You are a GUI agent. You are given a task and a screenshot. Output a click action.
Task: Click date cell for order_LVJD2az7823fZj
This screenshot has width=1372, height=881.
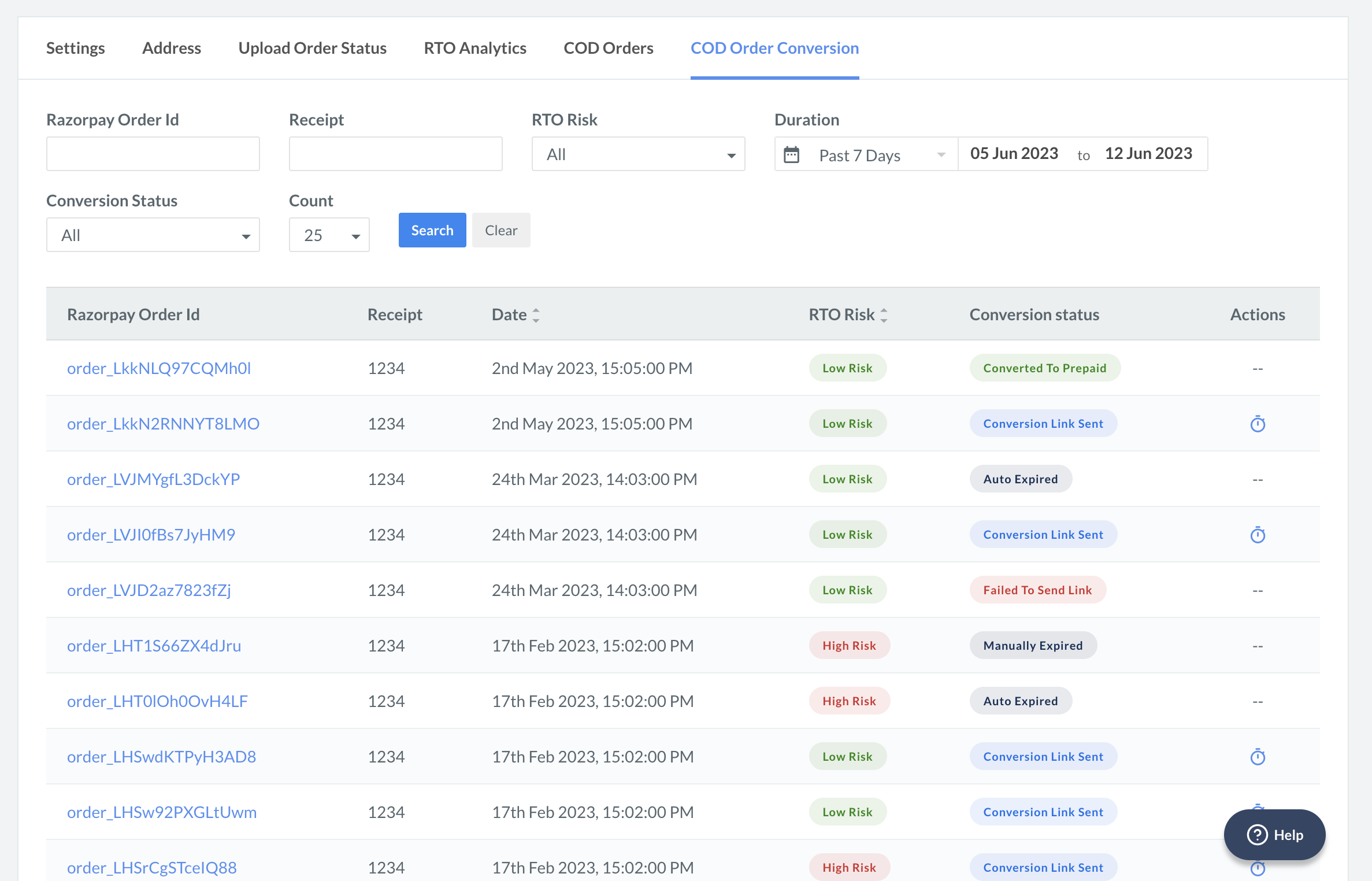[595, 590]
